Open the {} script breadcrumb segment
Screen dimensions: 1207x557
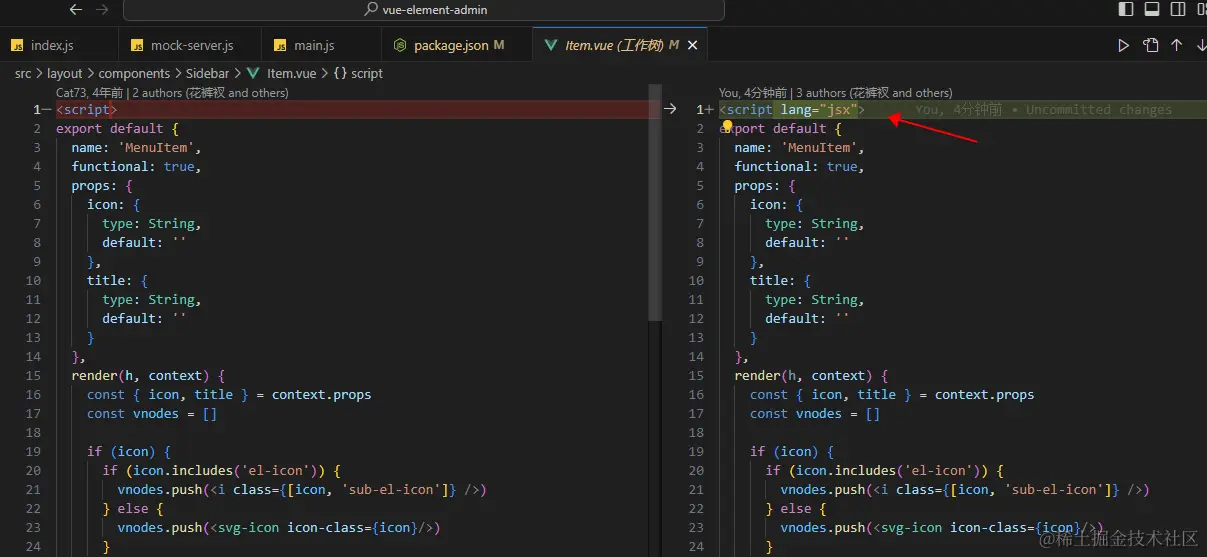(358, 73)
